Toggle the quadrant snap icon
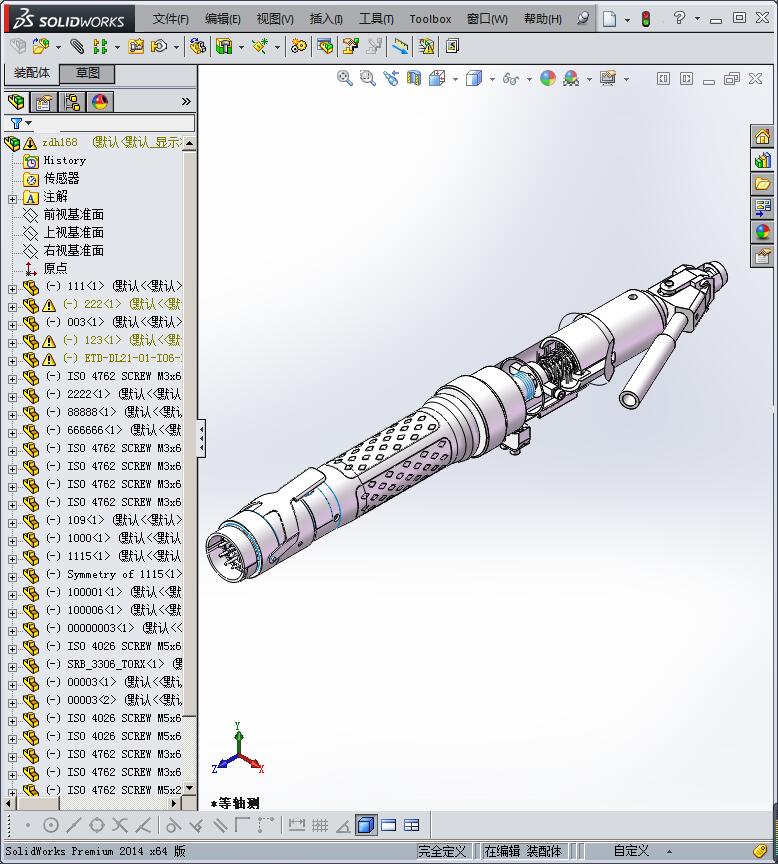 97,825
